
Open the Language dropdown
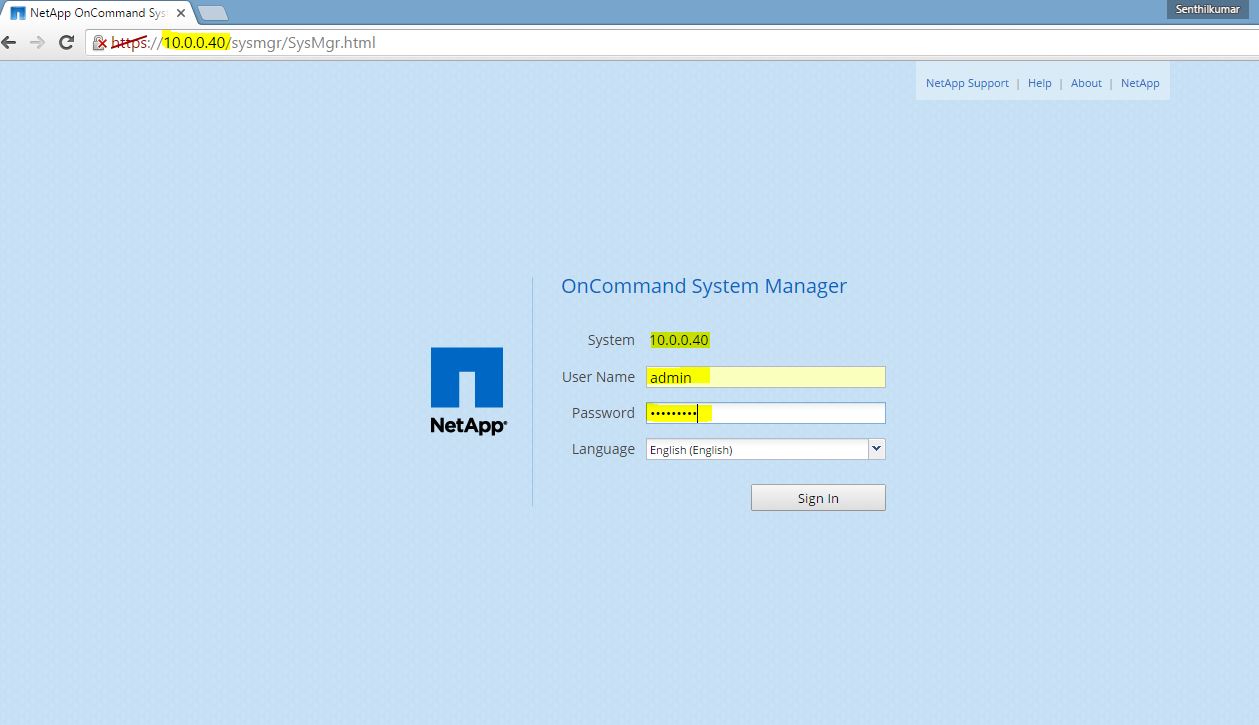point(765,449)
